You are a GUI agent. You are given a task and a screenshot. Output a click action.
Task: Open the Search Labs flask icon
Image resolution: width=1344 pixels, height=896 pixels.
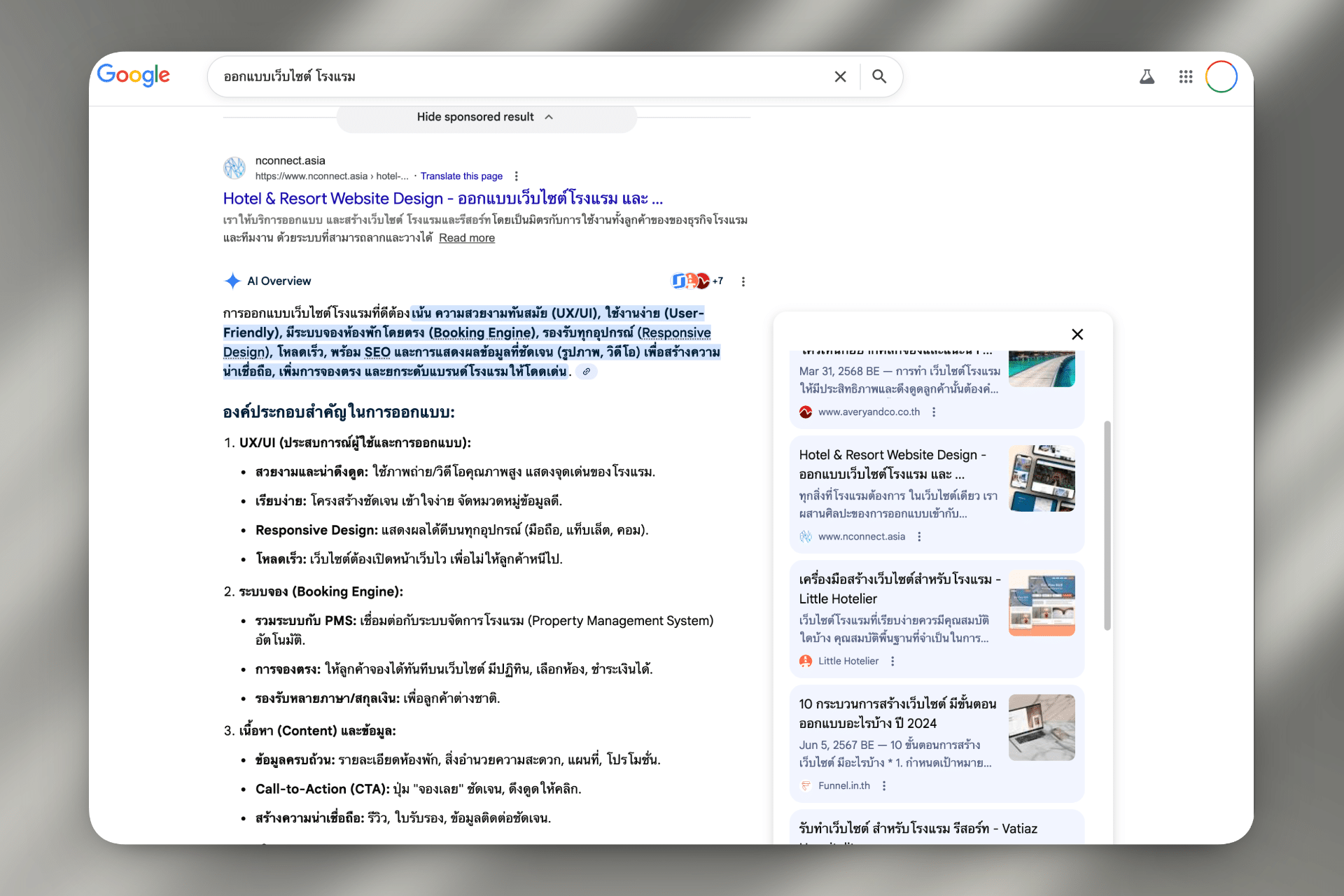click(x=1147, y=76)
